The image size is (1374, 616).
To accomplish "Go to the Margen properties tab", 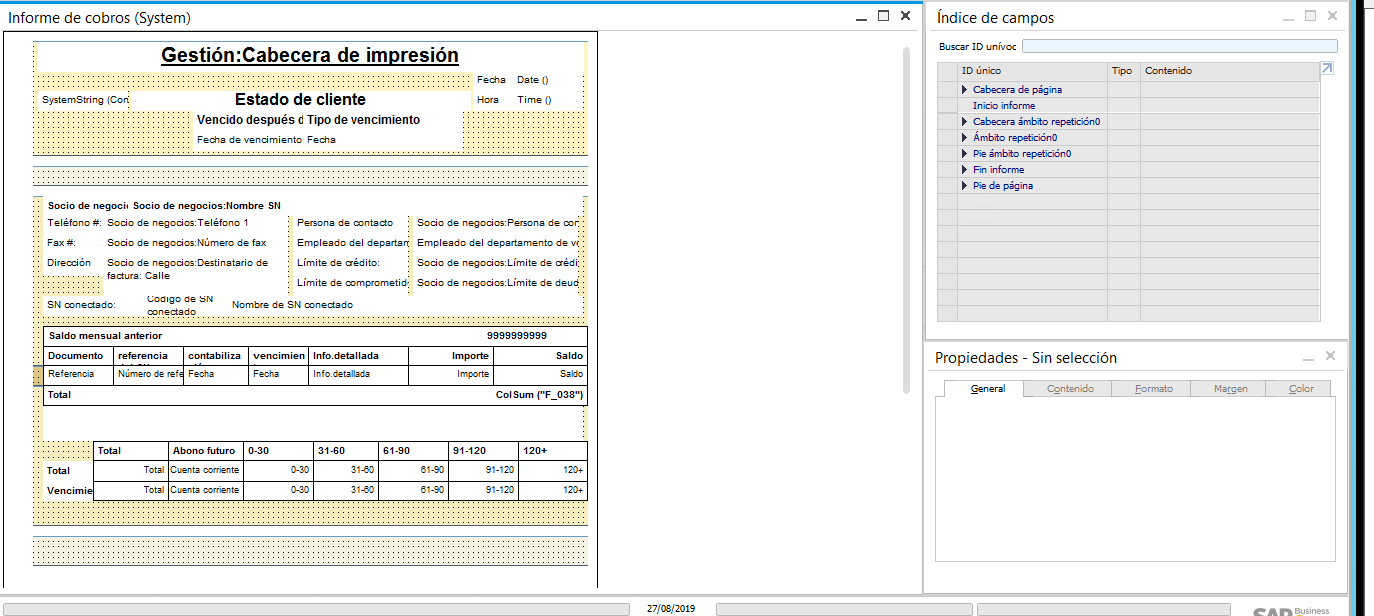I will click(1230, 388).
